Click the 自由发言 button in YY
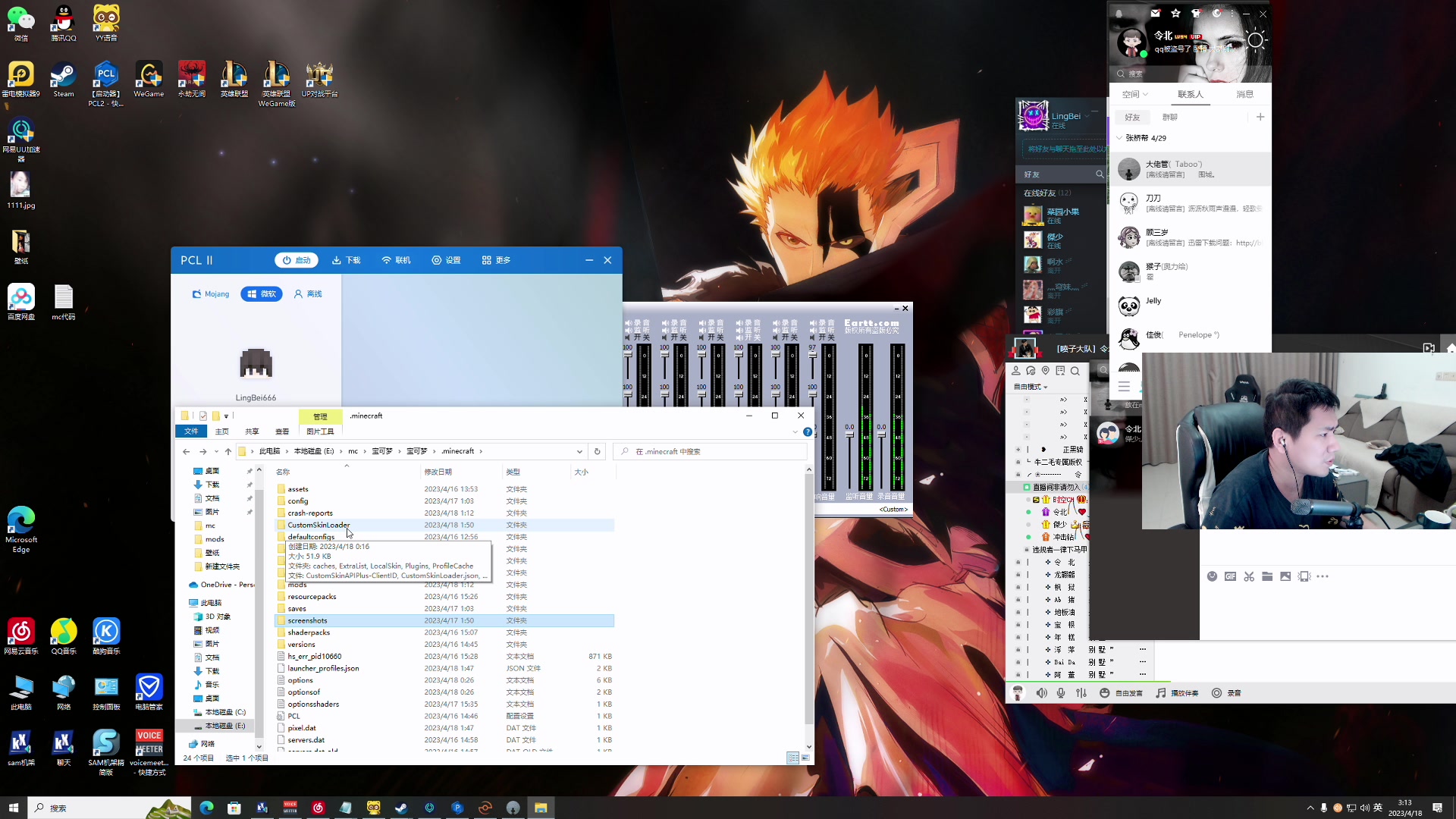This screenshot has width=1456, height=819. pyautogui.click(x=1122, y=693)
